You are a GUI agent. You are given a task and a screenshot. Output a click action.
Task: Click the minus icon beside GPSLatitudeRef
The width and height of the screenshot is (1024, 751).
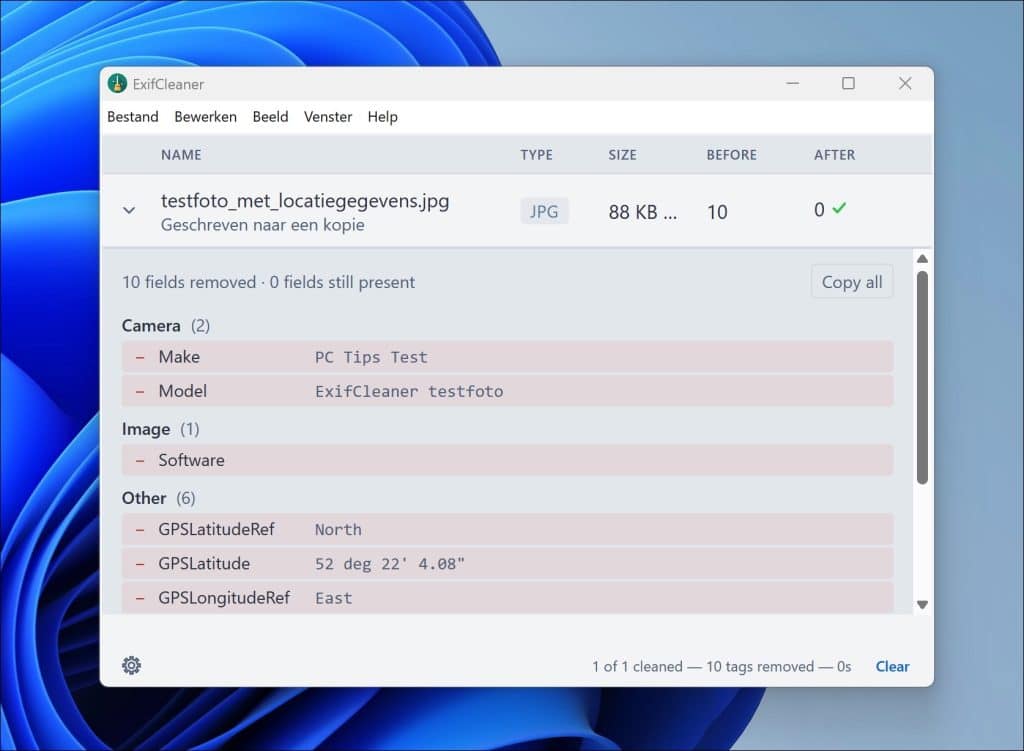[x=140, y=530]
